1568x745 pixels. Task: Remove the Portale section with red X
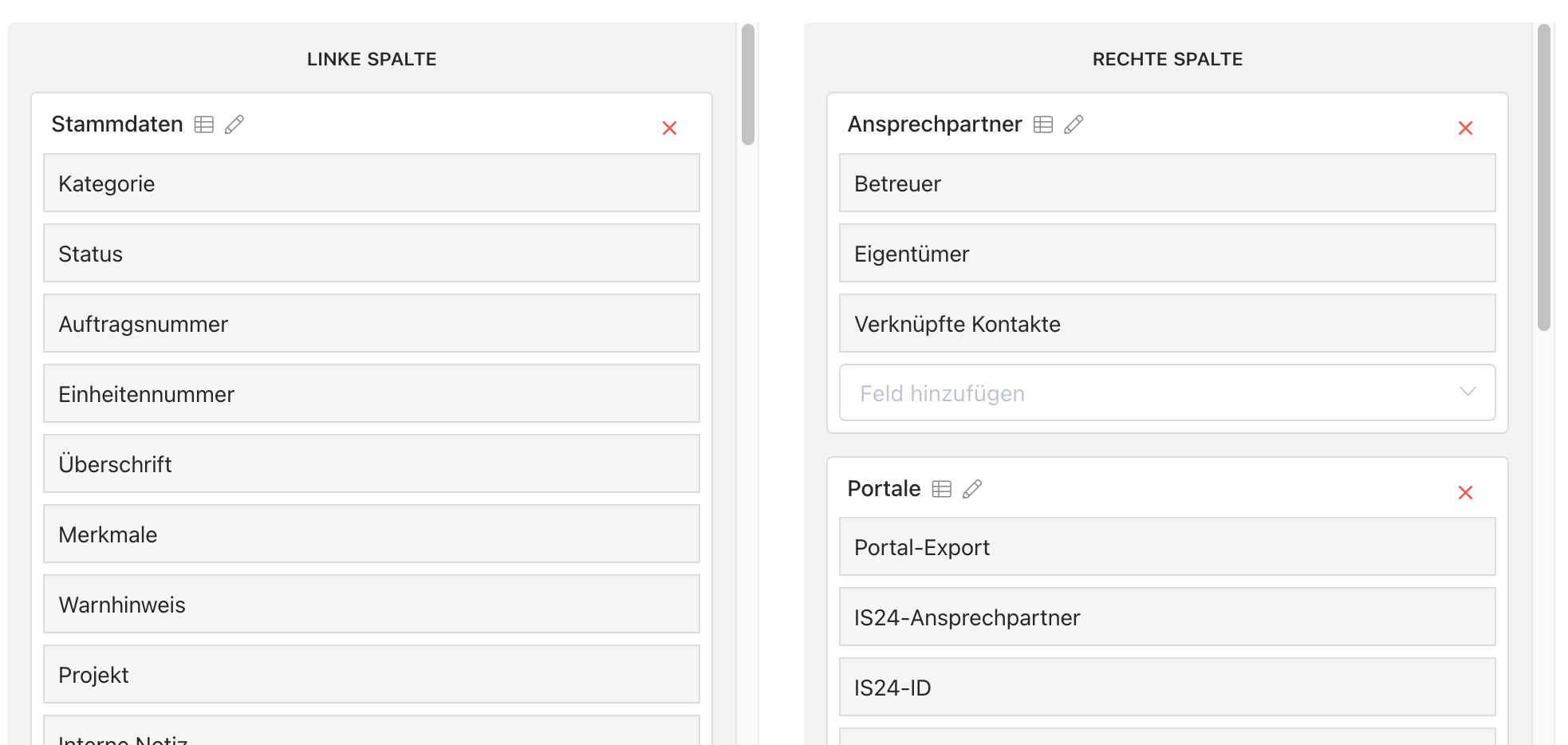coord(1465,493)
